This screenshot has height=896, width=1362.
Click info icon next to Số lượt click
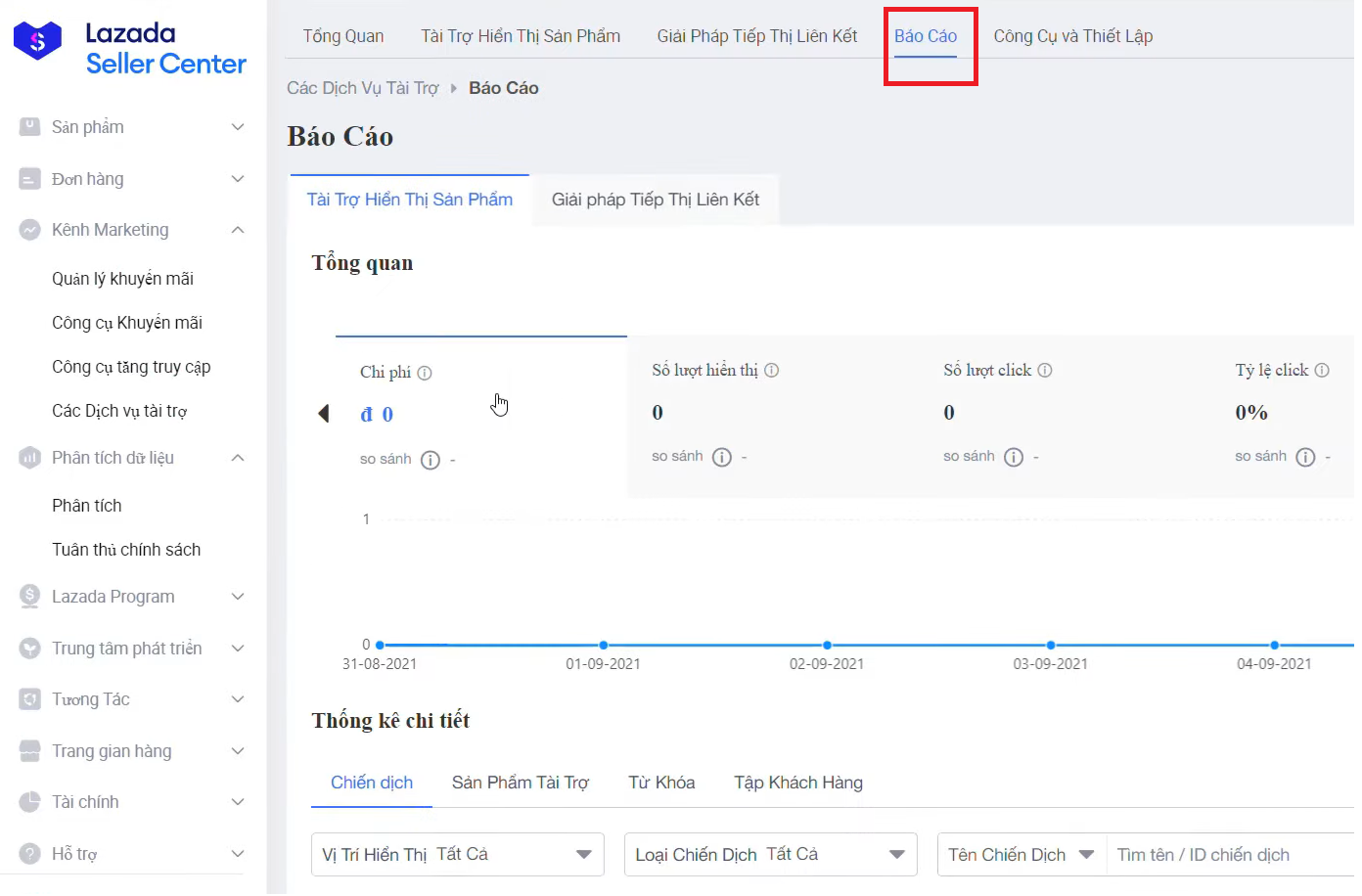[x=1045, y=371]
